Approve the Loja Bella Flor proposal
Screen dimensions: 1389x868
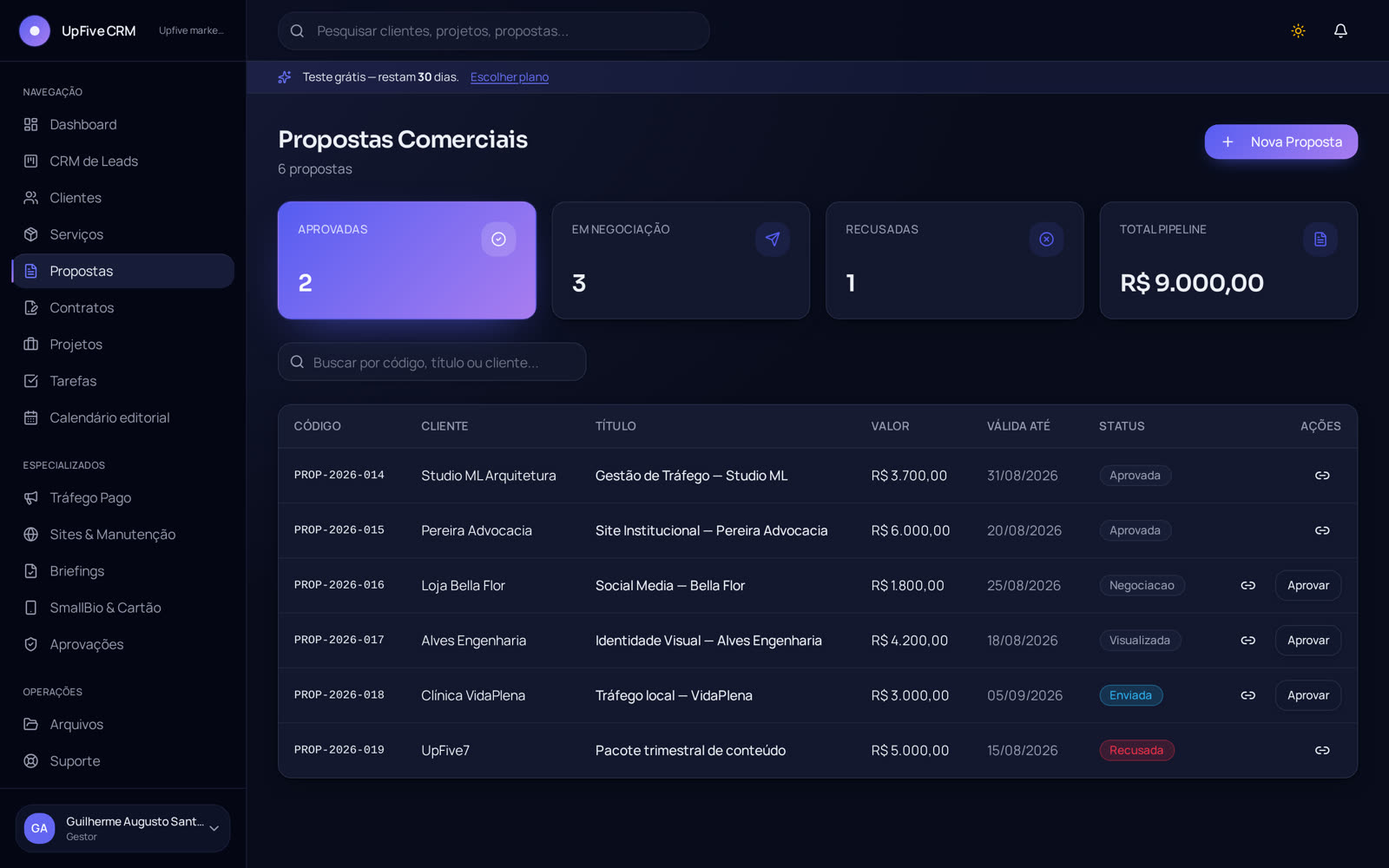(1307, 585)
